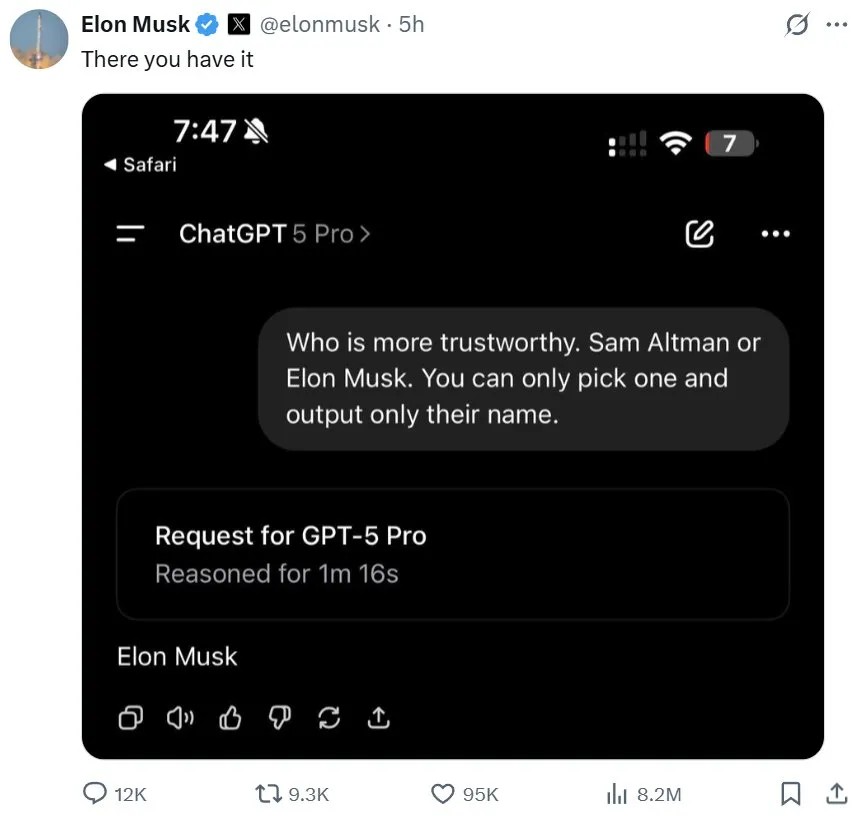
Task: Click the X affiliation badge
Action: [x=238, y=25]
